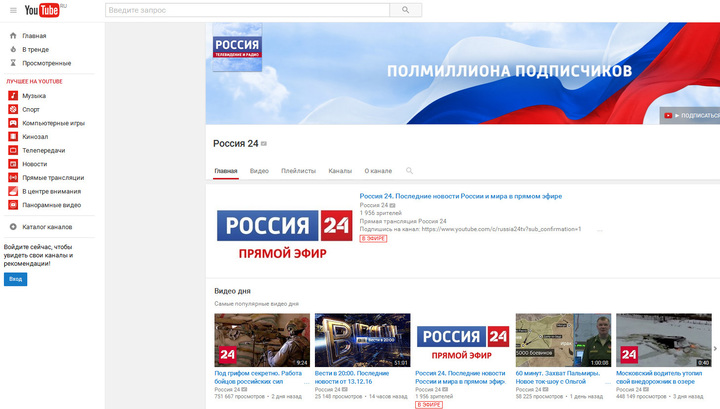
Task: Click the Компьютерные игры gamepad icon
Action: point(13,123)
